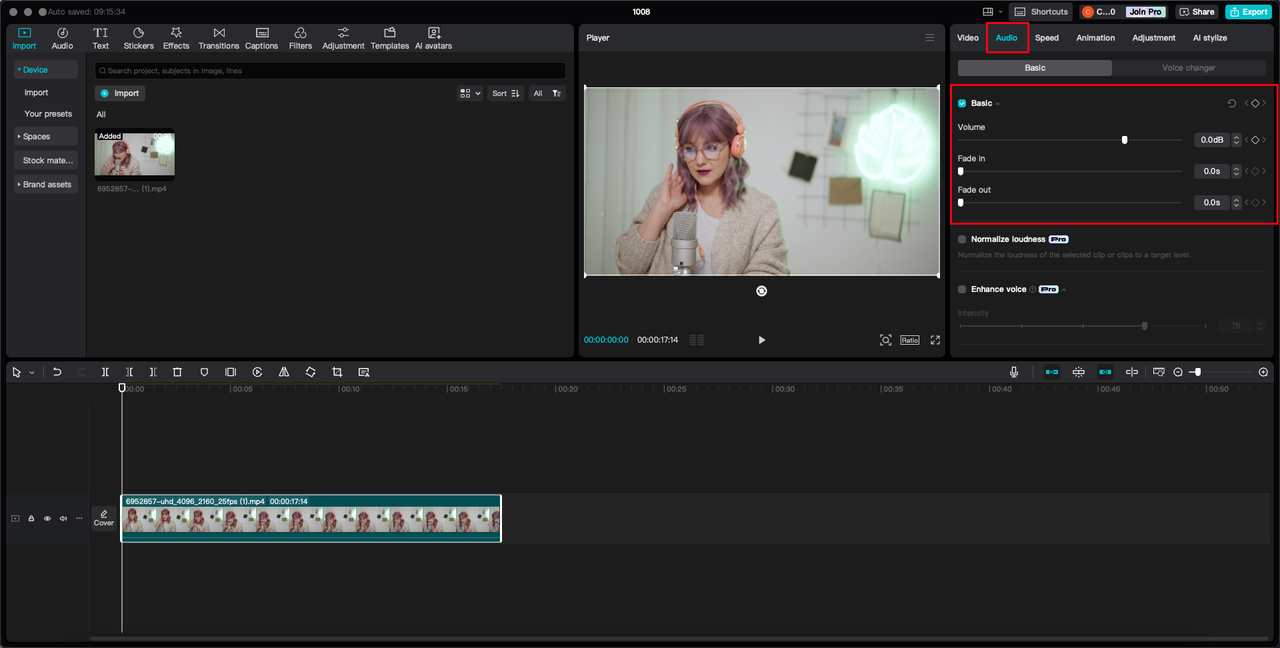Lock the video track
This screenshot has height=648, width=1280.
click(31, 518)
